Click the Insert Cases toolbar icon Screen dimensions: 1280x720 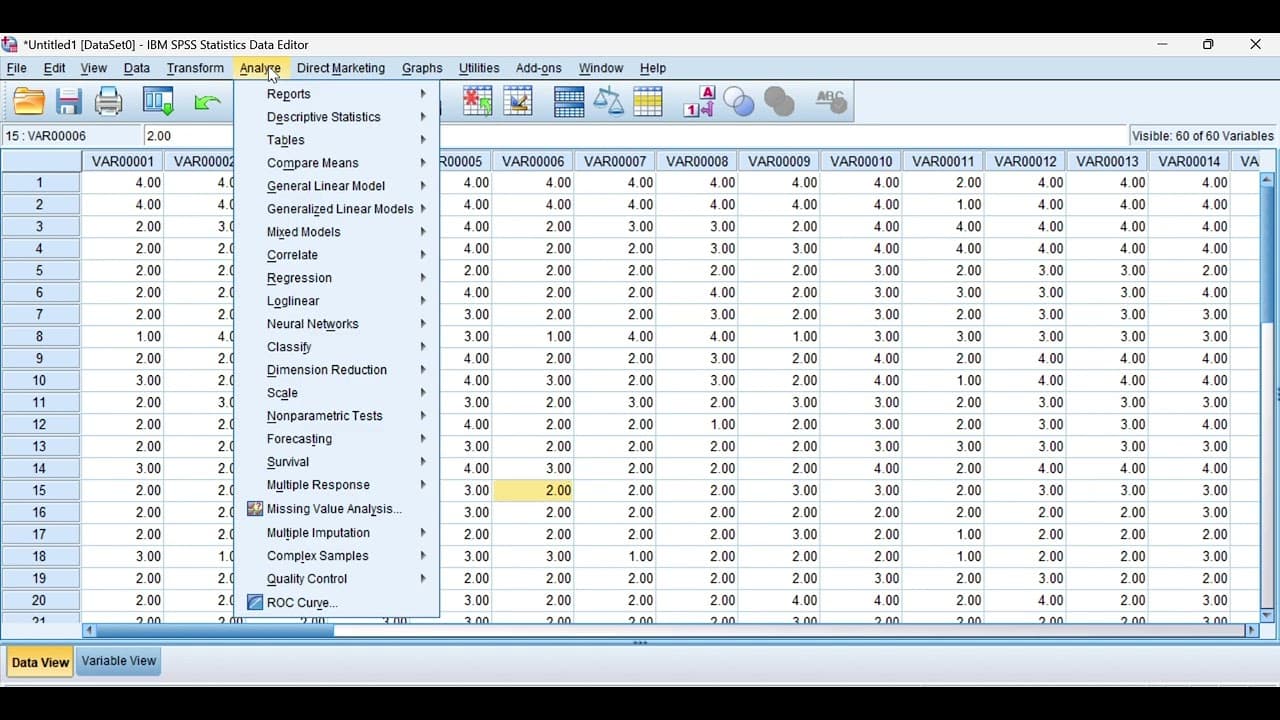pyautogui.click(x=477, y=101)
